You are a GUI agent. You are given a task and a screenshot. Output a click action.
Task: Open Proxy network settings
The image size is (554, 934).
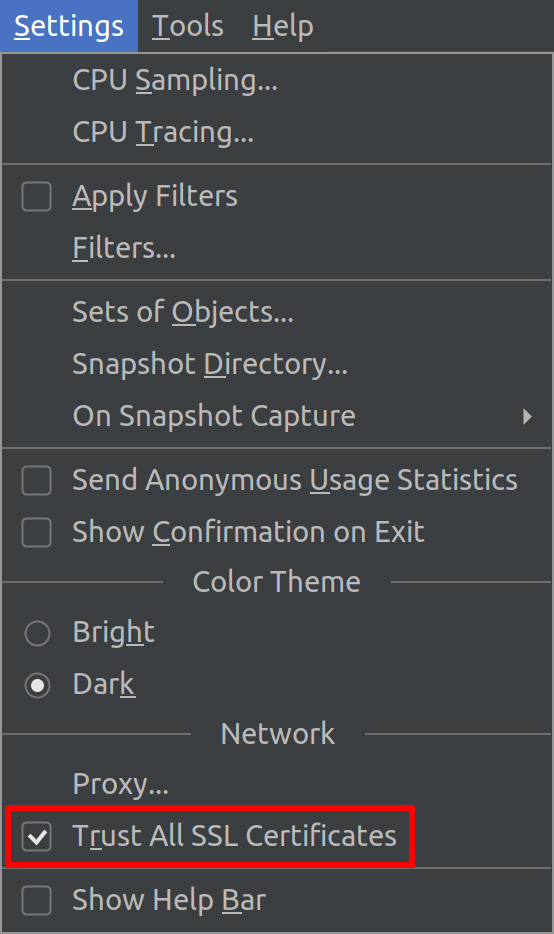click(276, 784)
